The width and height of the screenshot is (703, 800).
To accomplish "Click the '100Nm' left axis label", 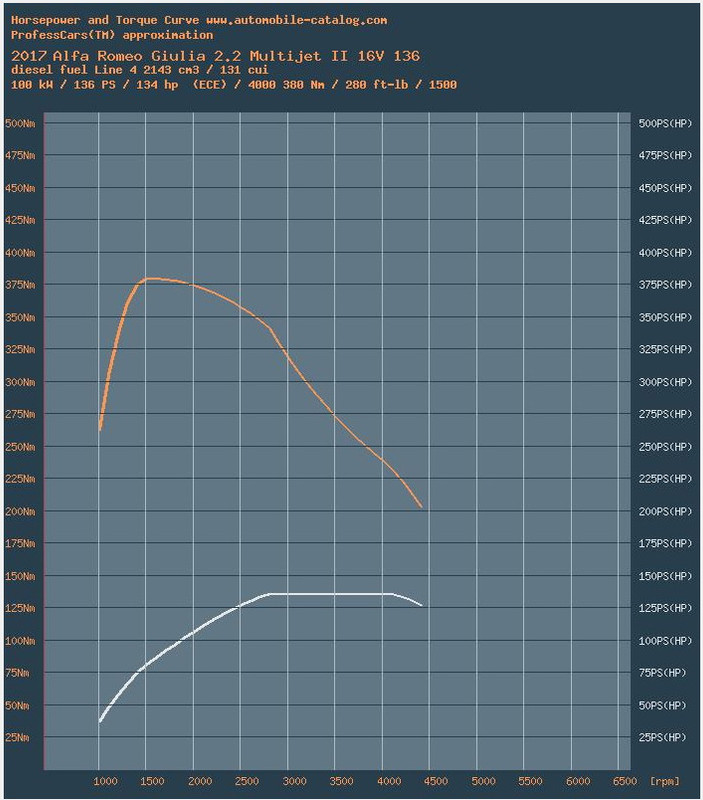I will coord(20,641).
